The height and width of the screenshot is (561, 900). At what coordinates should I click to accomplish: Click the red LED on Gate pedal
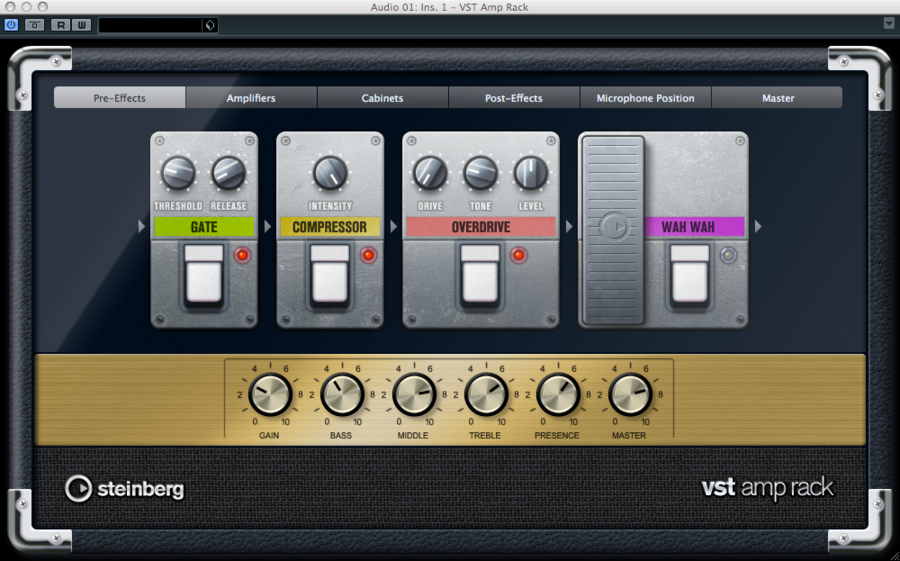point(243,255)
